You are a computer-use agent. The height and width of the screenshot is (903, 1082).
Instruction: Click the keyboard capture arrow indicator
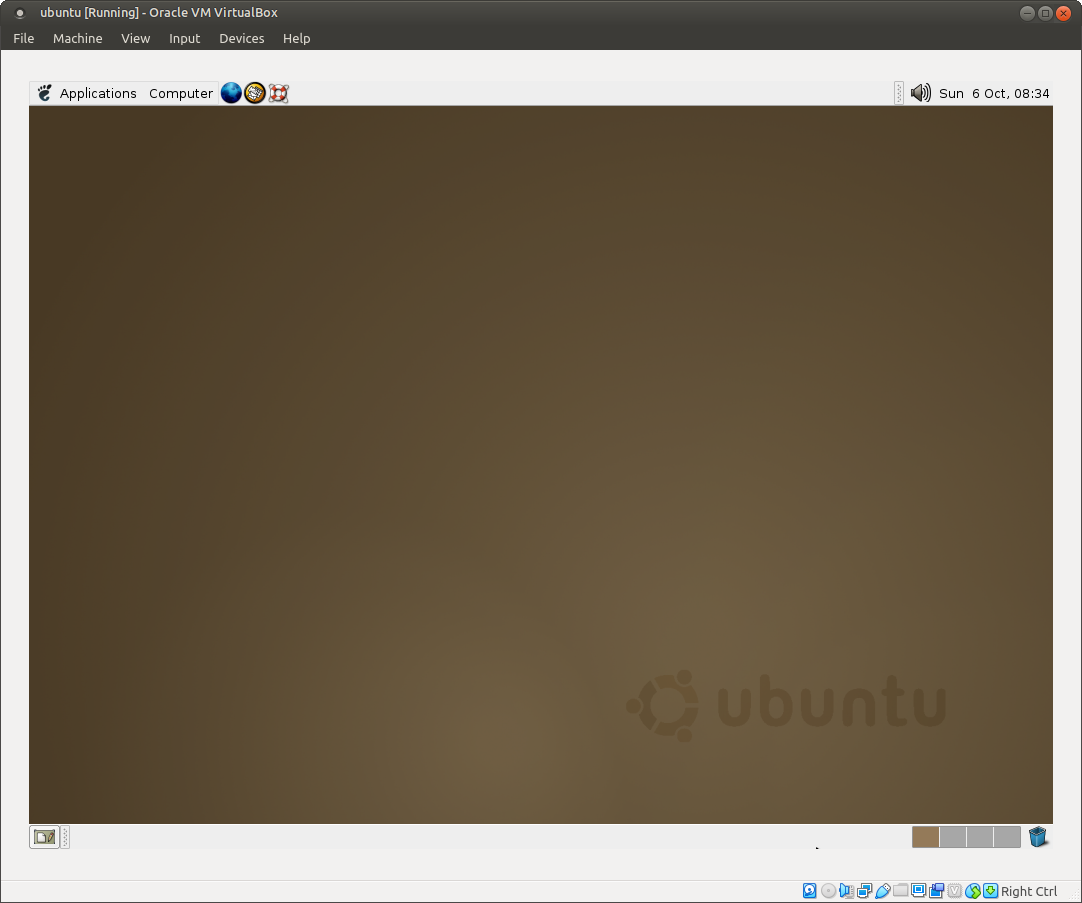click(x=990, y=891)
